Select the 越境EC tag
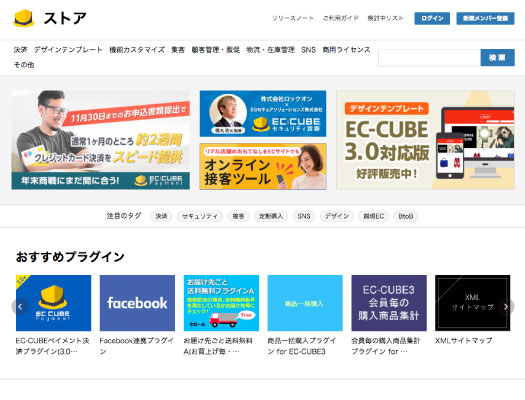 pyautogui.click(x=374, y=216)
